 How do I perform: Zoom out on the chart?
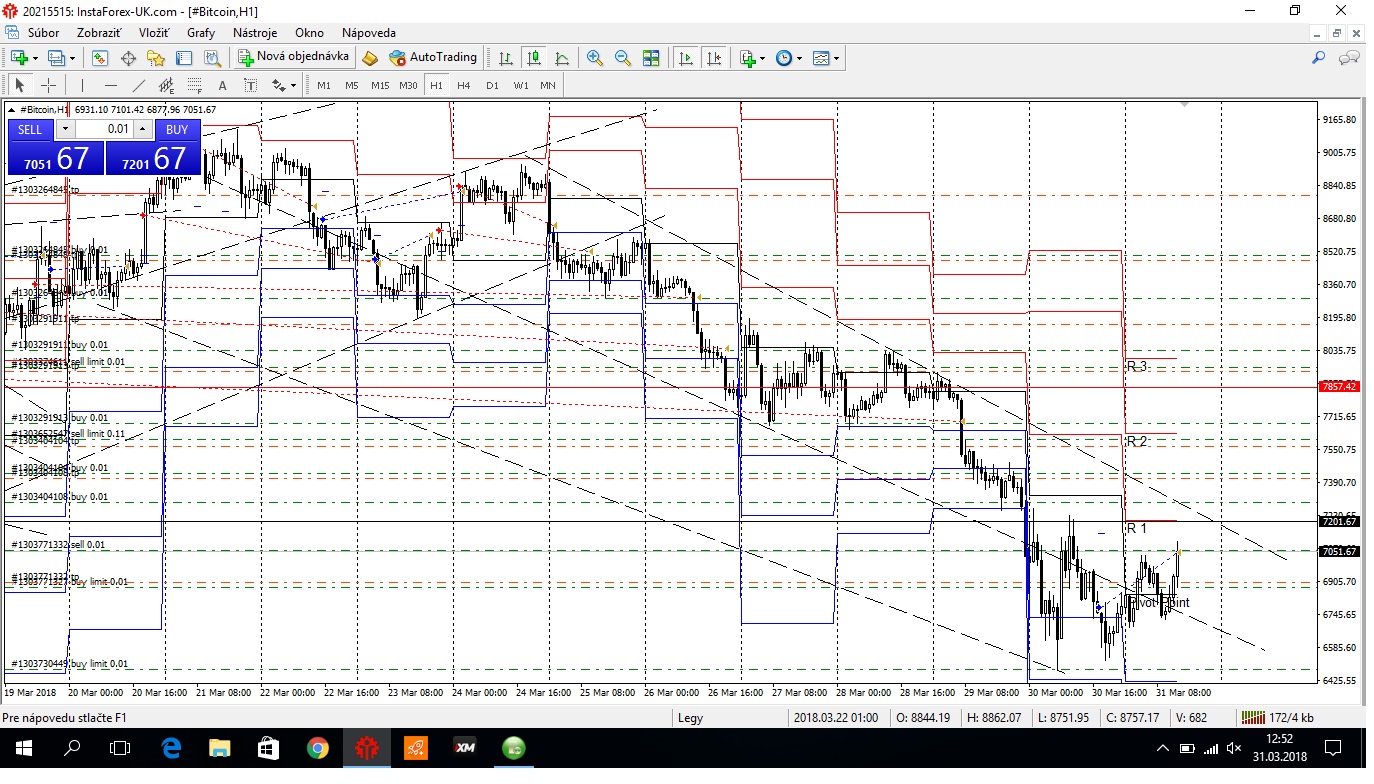point(623,58)
